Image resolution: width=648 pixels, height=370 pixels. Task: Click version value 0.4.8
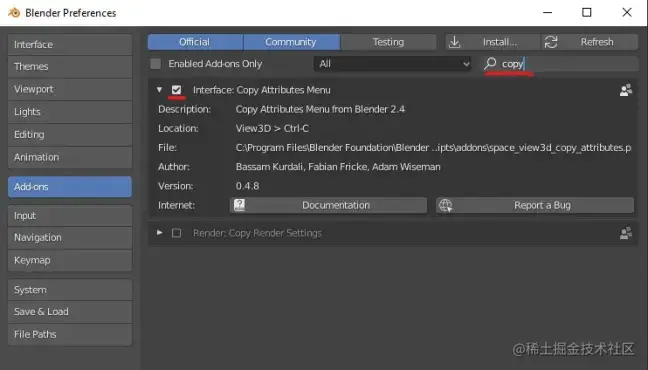point(248,186)
